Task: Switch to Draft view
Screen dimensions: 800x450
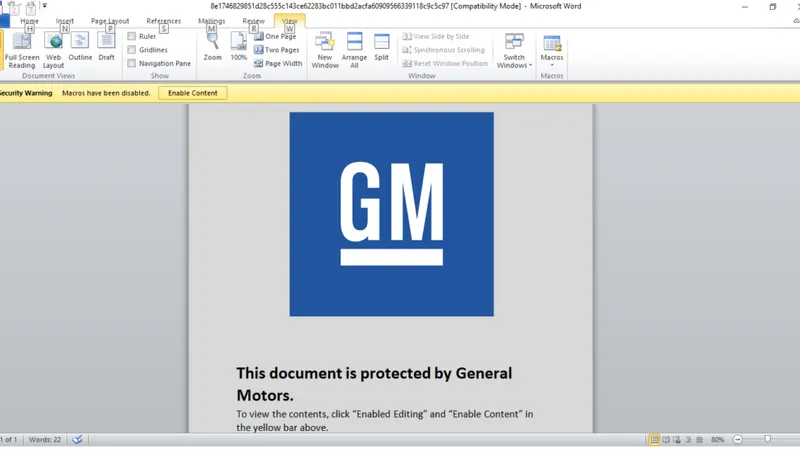Action: [106, 47]
